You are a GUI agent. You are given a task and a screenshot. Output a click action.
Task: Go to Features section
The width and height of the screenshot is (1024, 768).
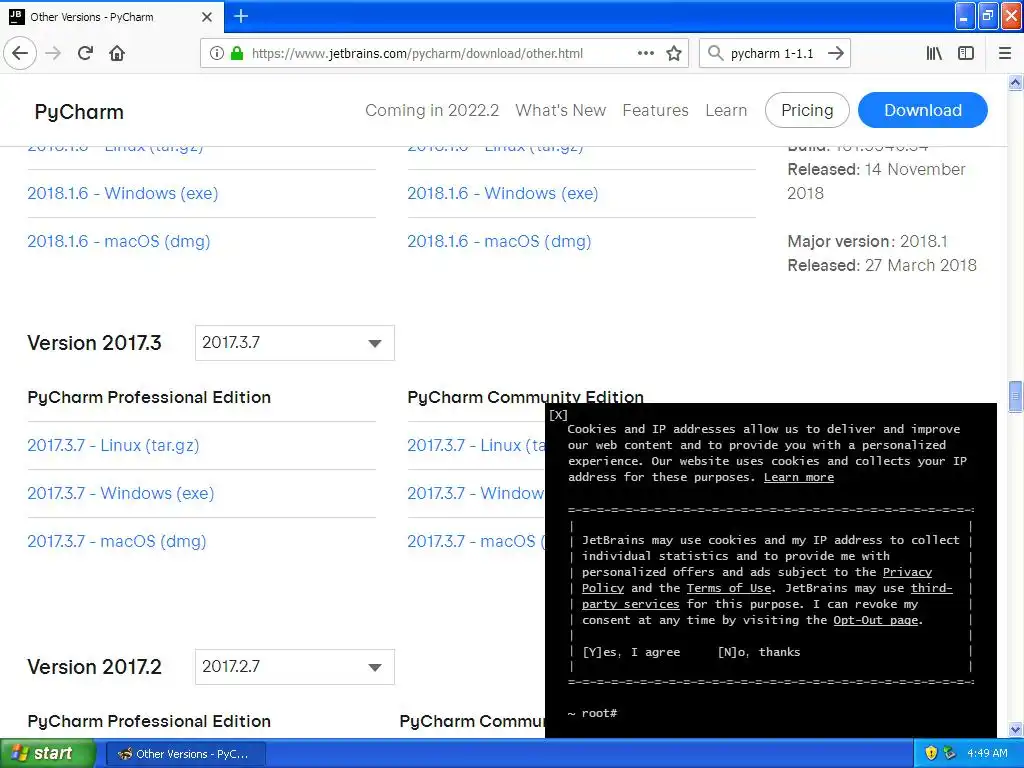coord(655,110)
